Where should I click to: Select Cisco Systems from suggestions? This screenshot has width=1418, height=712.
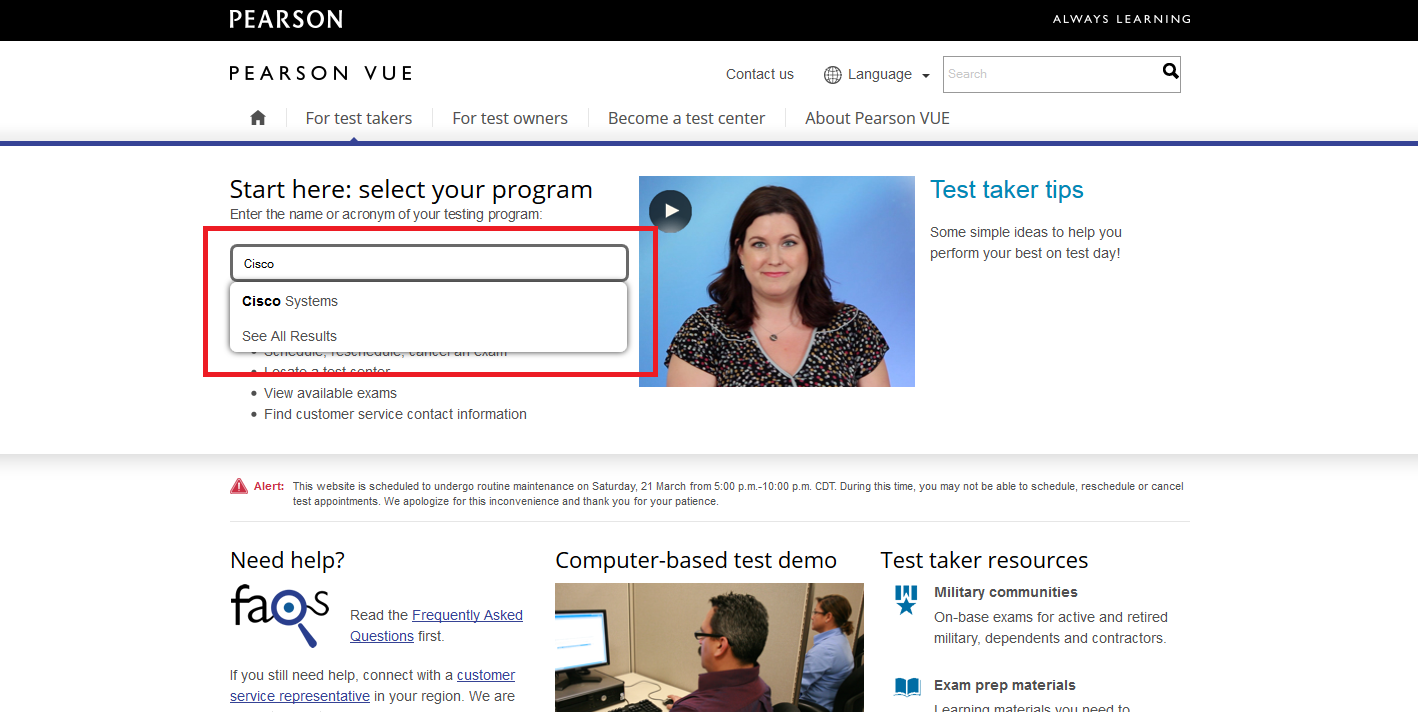(x=429, y=301)
